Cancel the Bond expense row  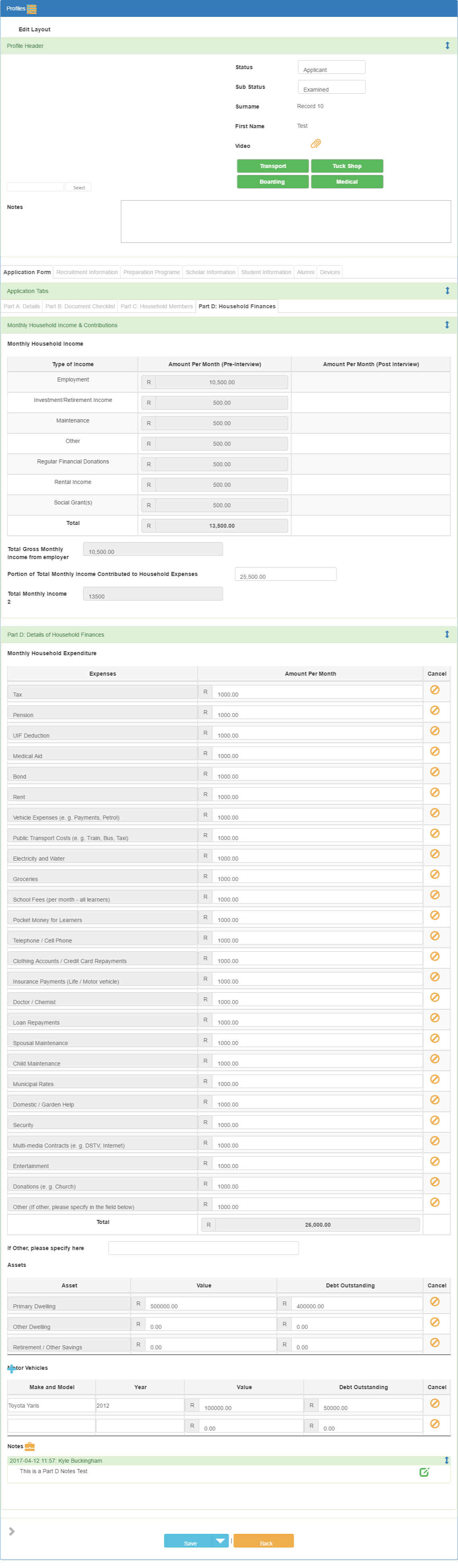[434, 772]
